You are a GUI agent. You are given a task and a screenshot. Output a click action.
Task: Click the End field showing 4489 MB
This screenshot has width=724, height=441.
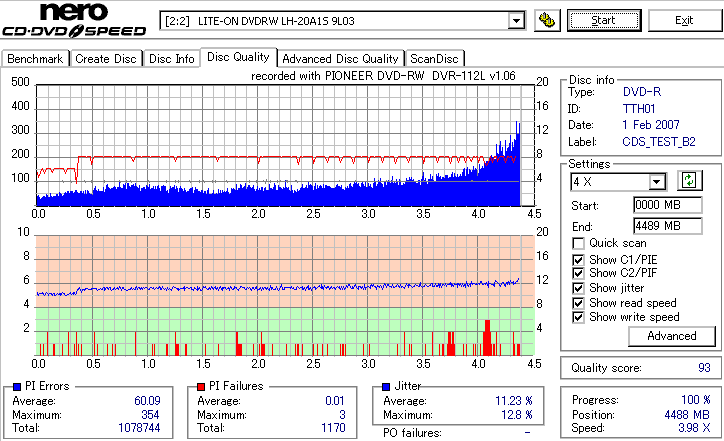point(668,226)
